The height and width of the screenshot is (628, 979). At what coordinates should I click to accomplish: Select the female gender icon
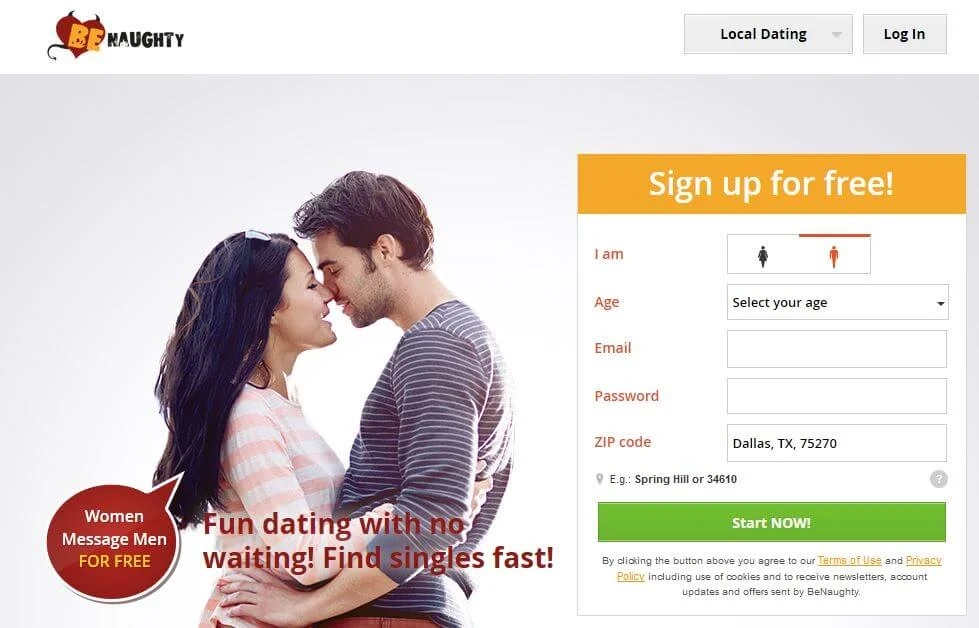763,256
